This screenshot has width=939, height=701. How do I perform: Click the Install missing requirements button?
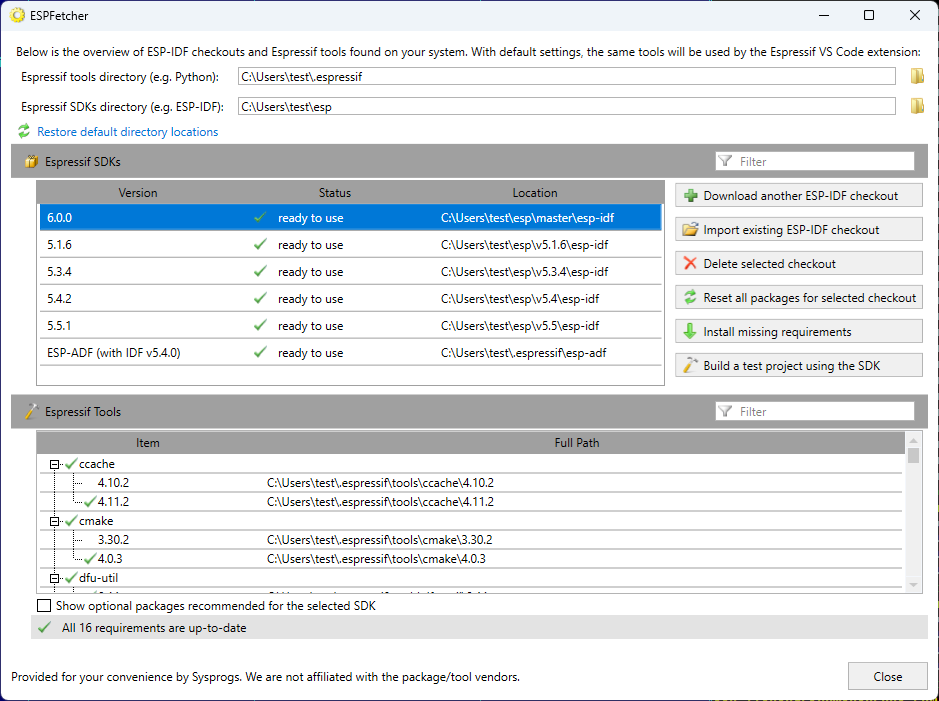pos(799,332)
